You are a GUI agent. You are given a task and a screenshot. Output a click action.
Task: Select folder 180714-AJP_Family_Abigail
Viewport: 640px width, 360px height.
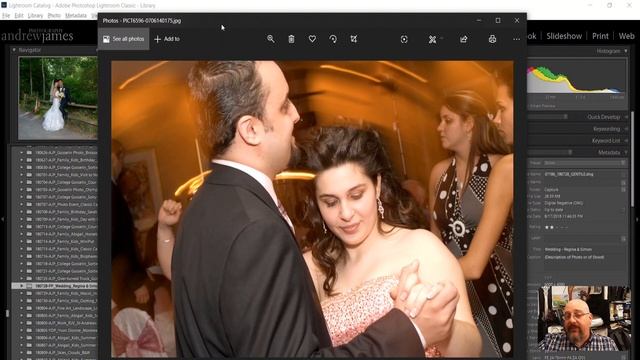tap(66, 234)
